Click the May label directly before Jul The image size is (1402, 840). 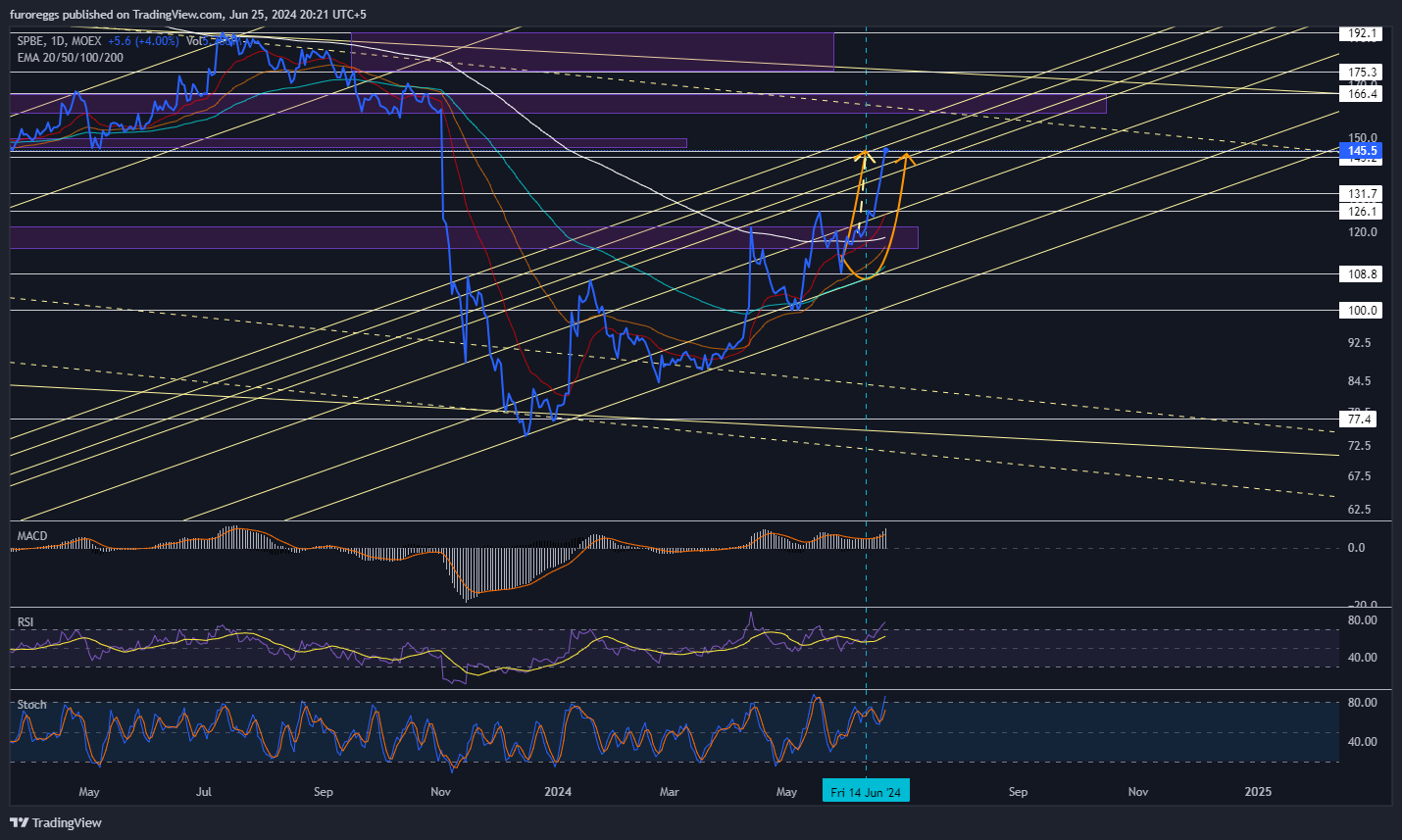(x=89, y=792)
